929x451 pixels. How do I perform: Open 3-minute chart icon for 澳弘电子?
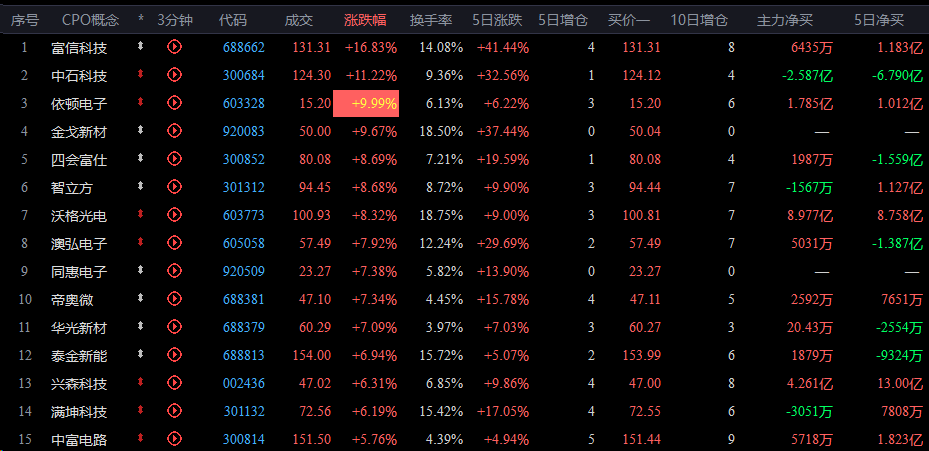[x=174, y=242]
